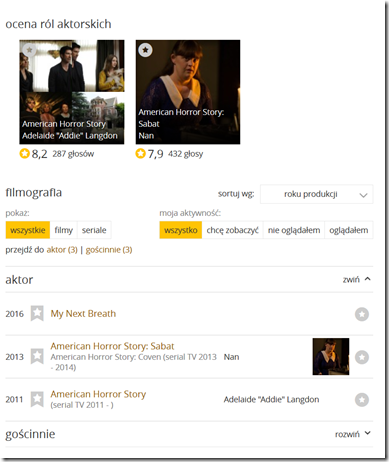The height and width of the screenshot is (462, 389).
Task: Select 'nie oglądałem' activity filter
Action: [x=294, y=230]
